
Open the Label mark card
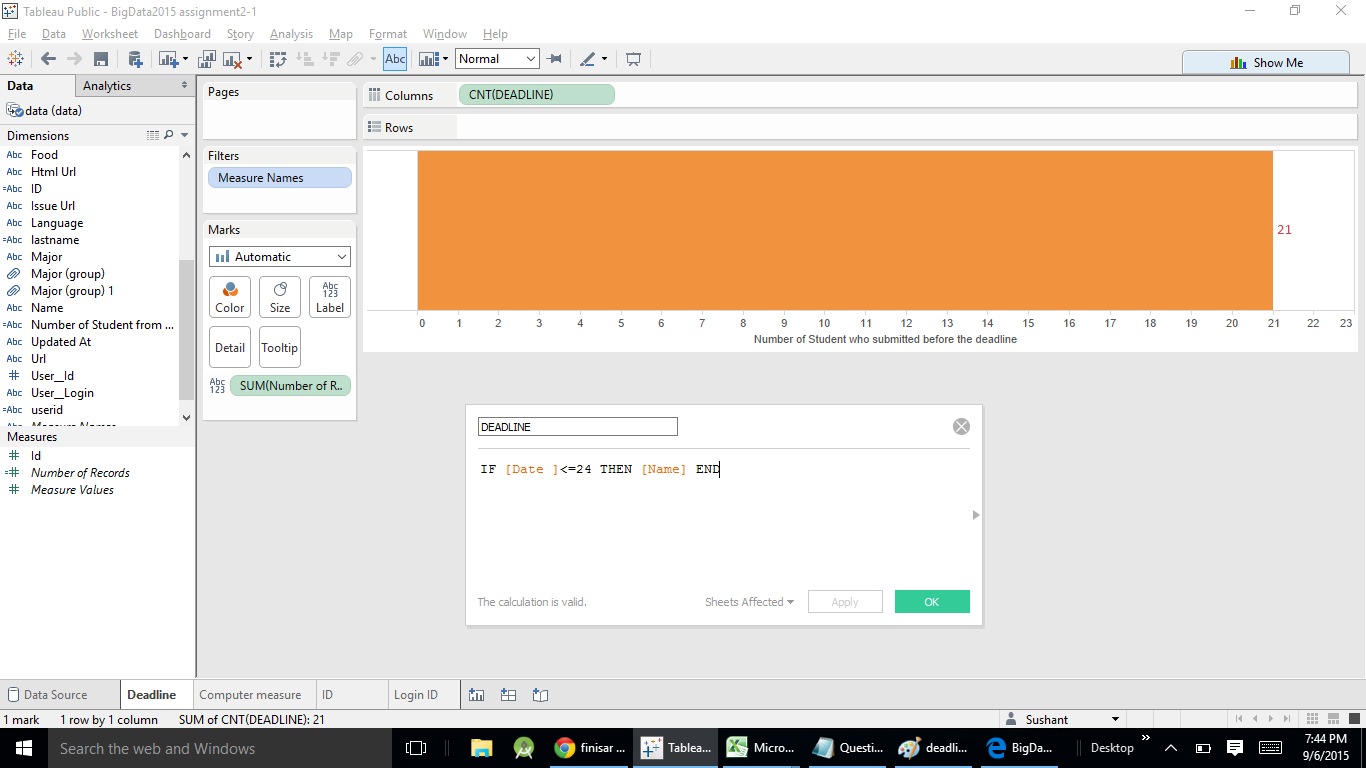tap(330, 297)
